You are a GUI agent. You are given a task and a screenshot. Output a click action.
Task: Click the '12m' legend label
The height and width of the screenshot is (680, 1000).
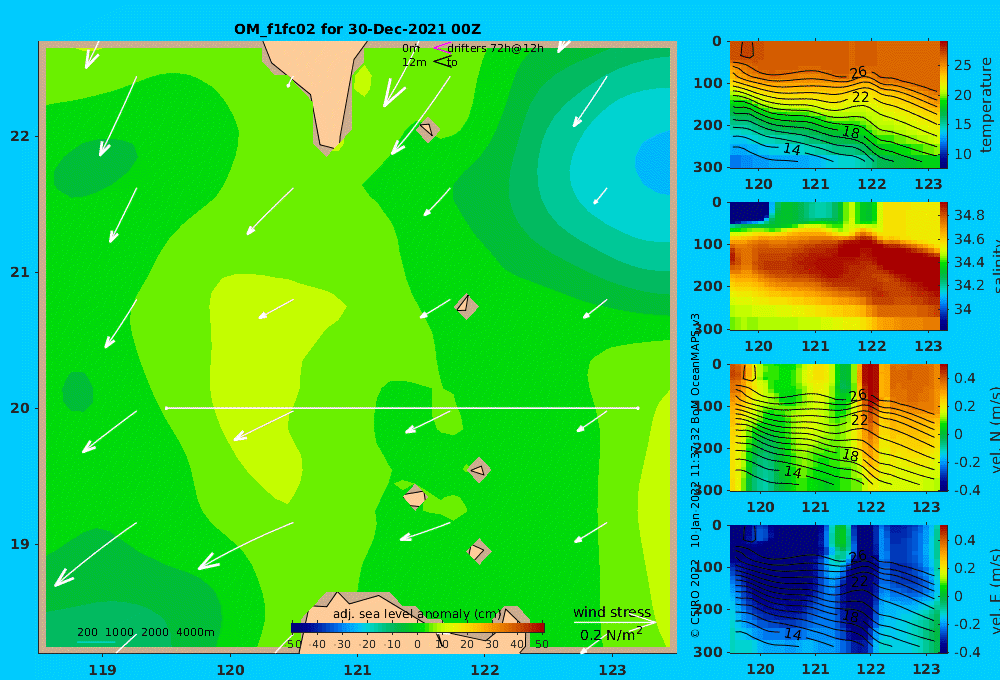[x=414, y=62]
